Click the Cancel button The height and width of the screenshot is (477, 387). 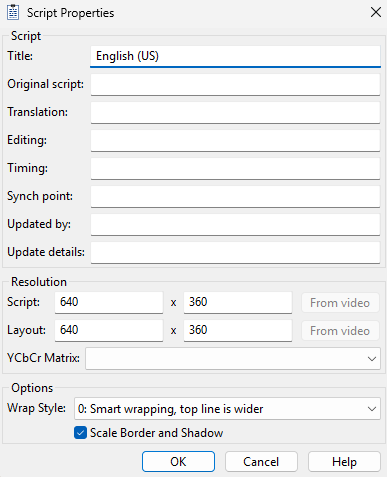(x=261, y=462)
